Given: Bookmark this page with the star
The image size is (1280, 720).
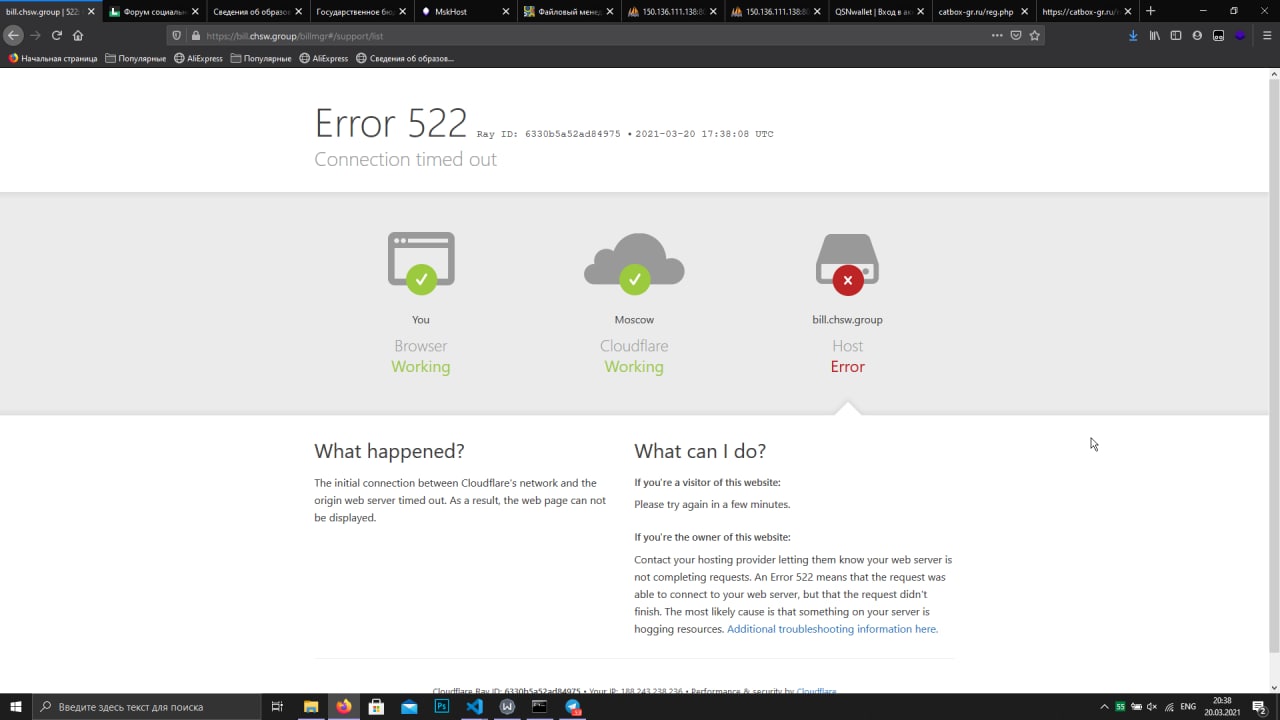Looking at the screenshot, I should pyautogui.click(x=1035, y=35).
